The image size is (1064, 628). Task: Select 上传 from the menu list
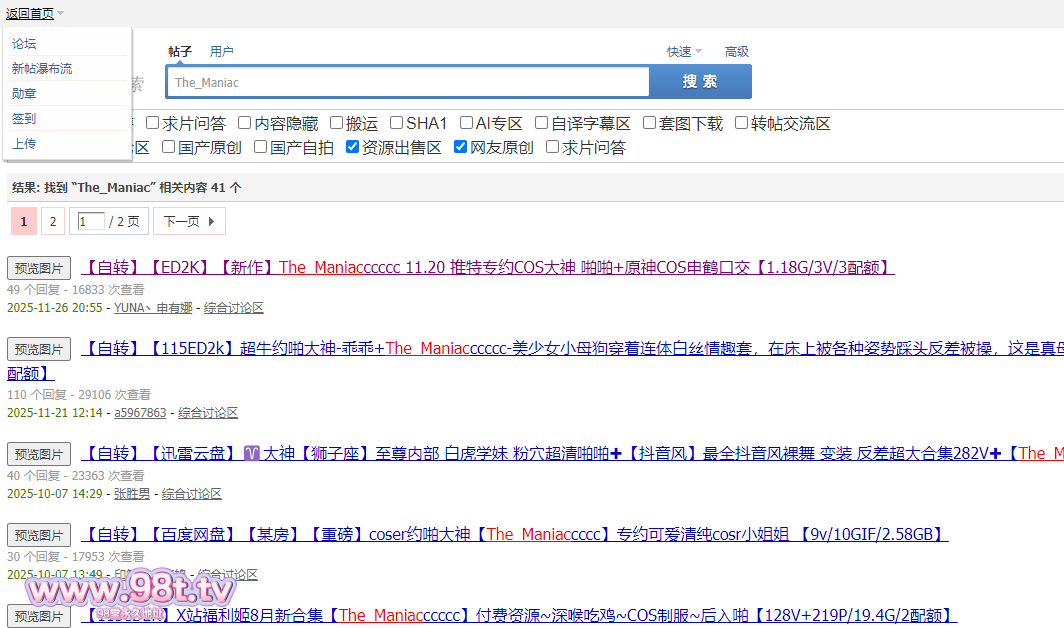coord(24,144)
